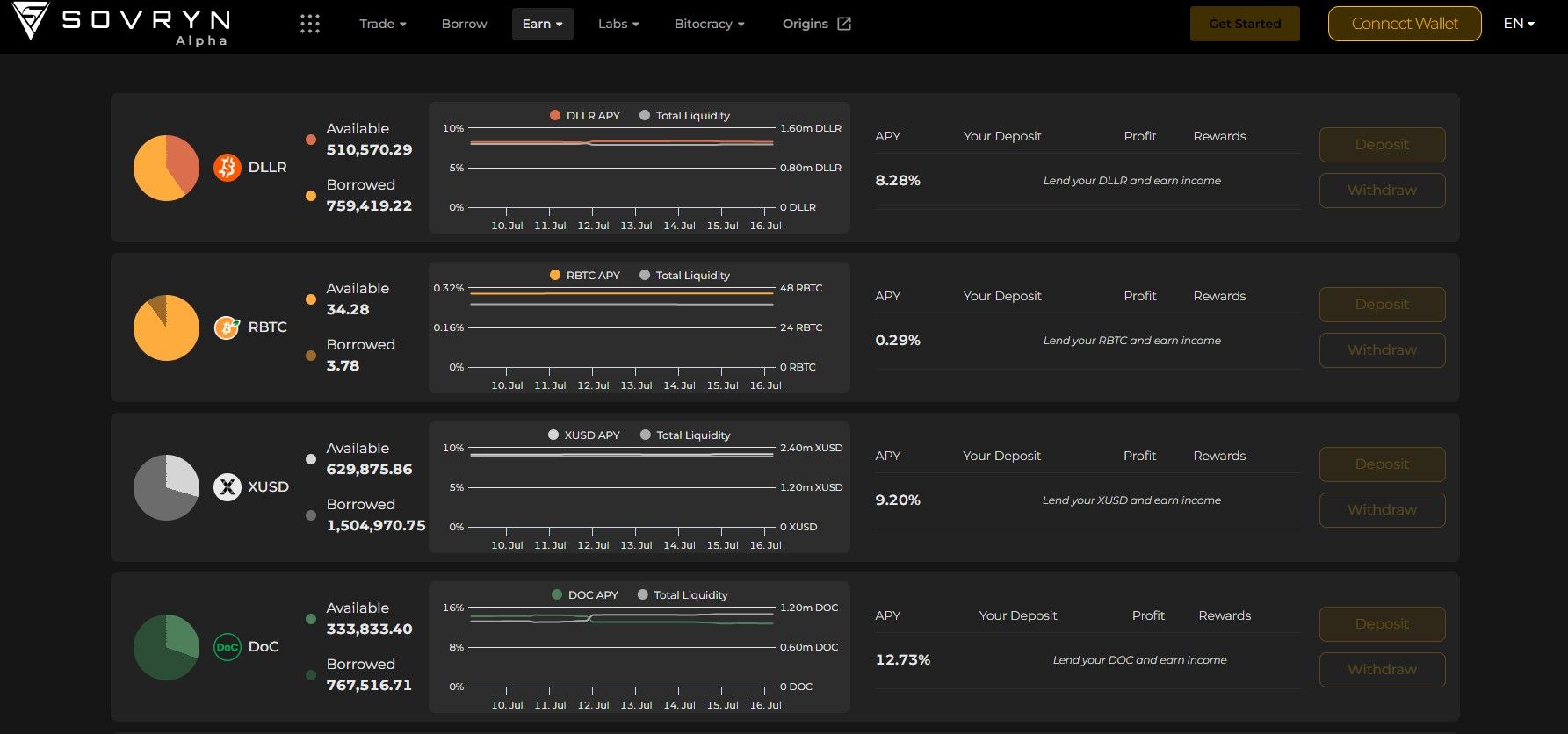
Task: Open the apps grid dots menu
Action: tap(310, 24)
